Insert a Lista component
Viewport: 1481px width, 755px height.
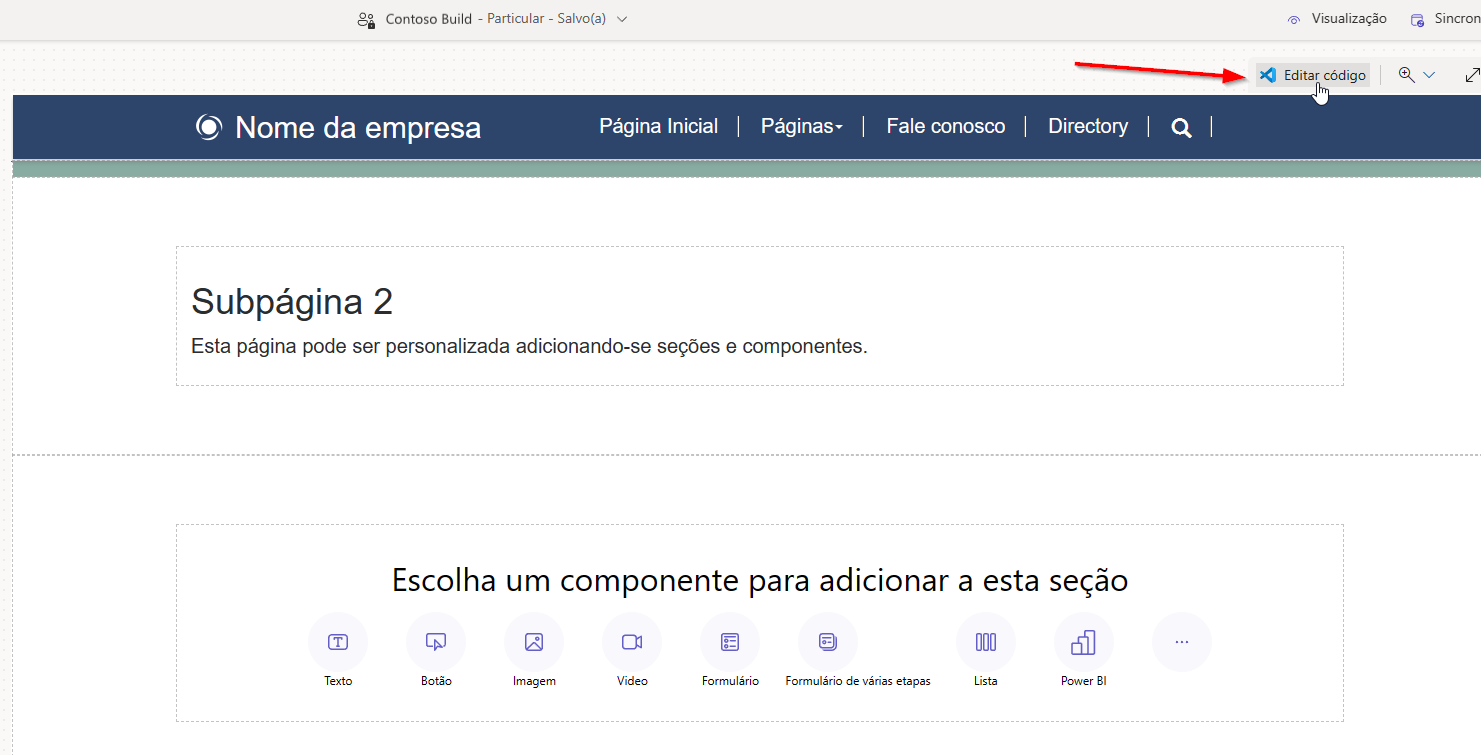985,642
